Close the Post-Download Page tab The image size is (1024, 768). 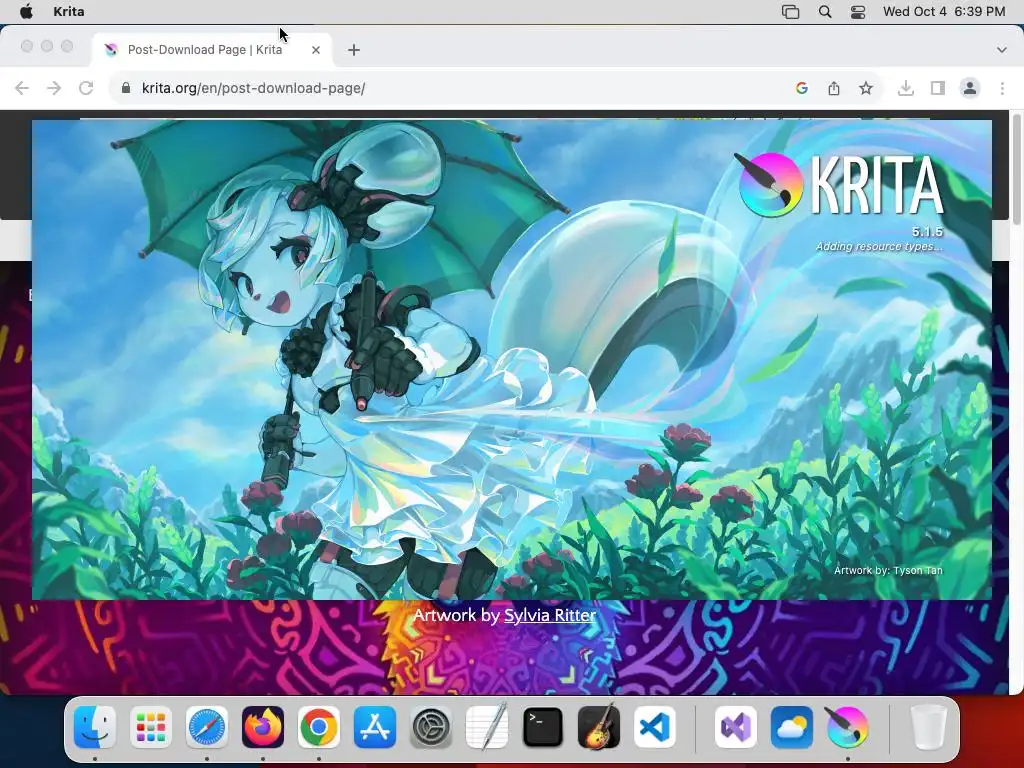[x=316, y=50]
